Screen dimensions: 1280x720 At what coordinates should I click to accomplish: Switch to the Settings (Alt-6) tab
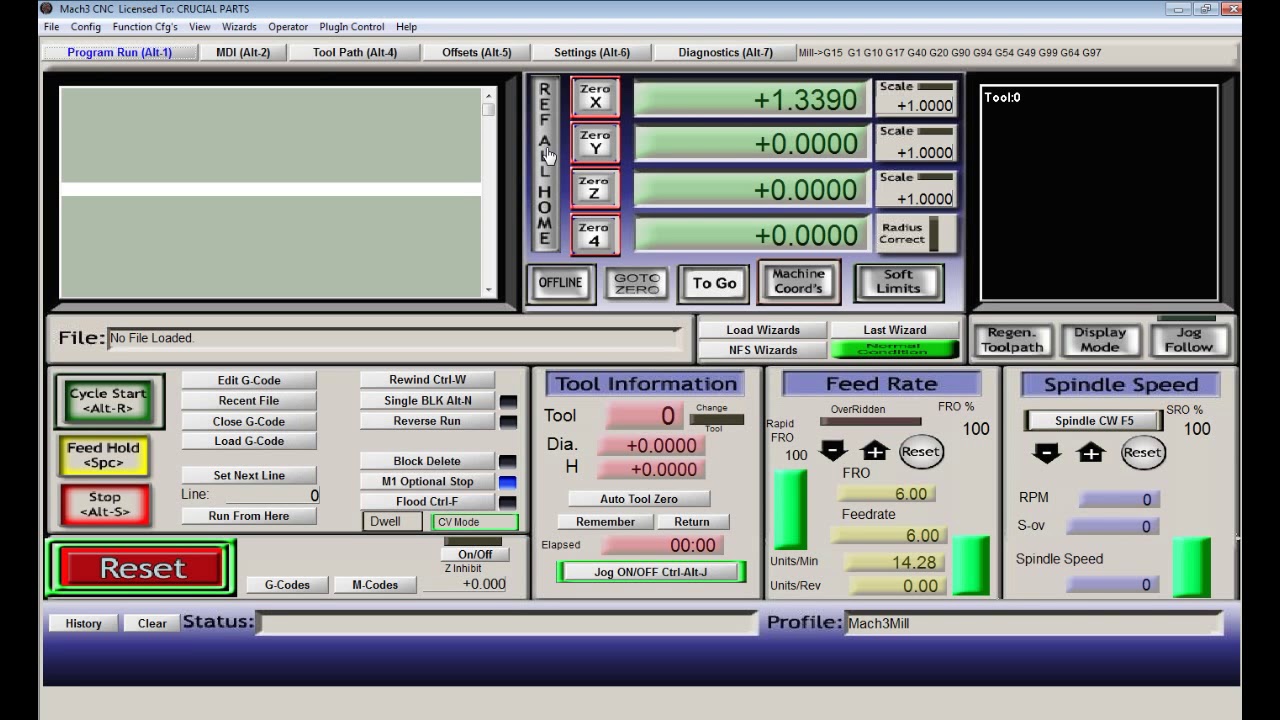[x=592, y=52]
